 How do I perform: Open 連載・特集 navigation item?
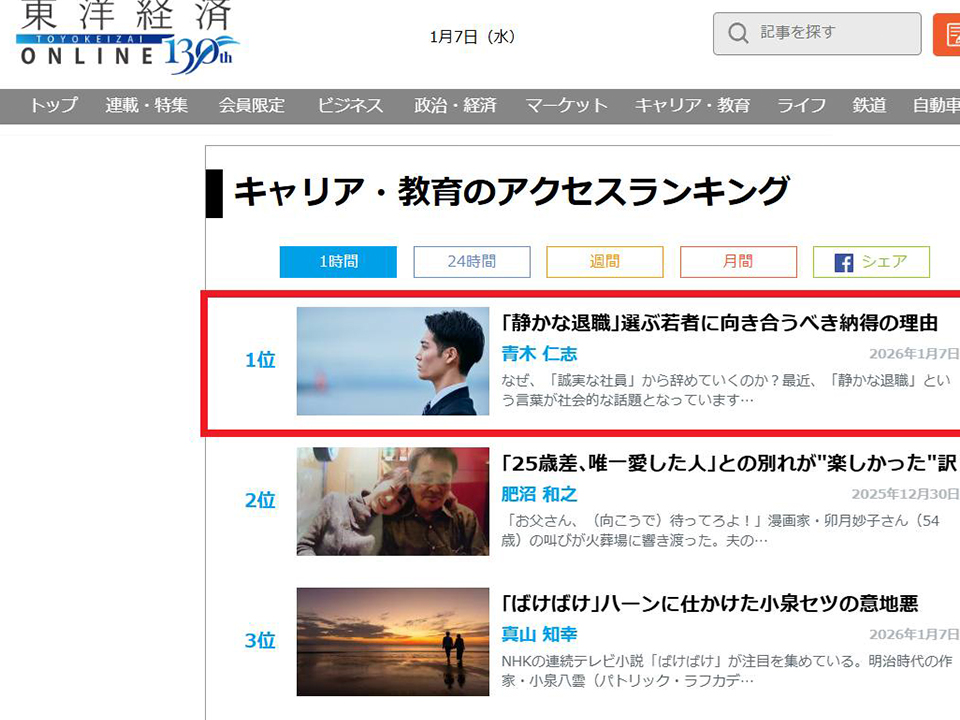coord(147,106)
